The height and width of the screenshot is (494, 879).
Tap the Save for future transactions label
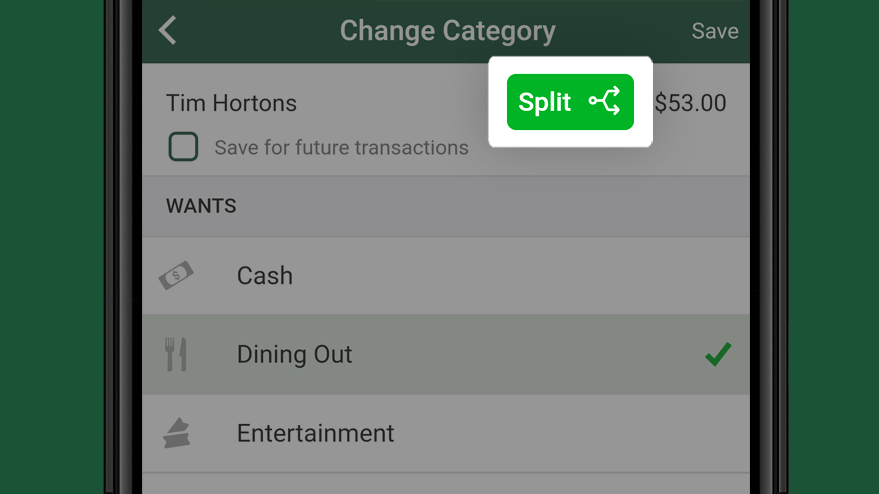point(341,147)
